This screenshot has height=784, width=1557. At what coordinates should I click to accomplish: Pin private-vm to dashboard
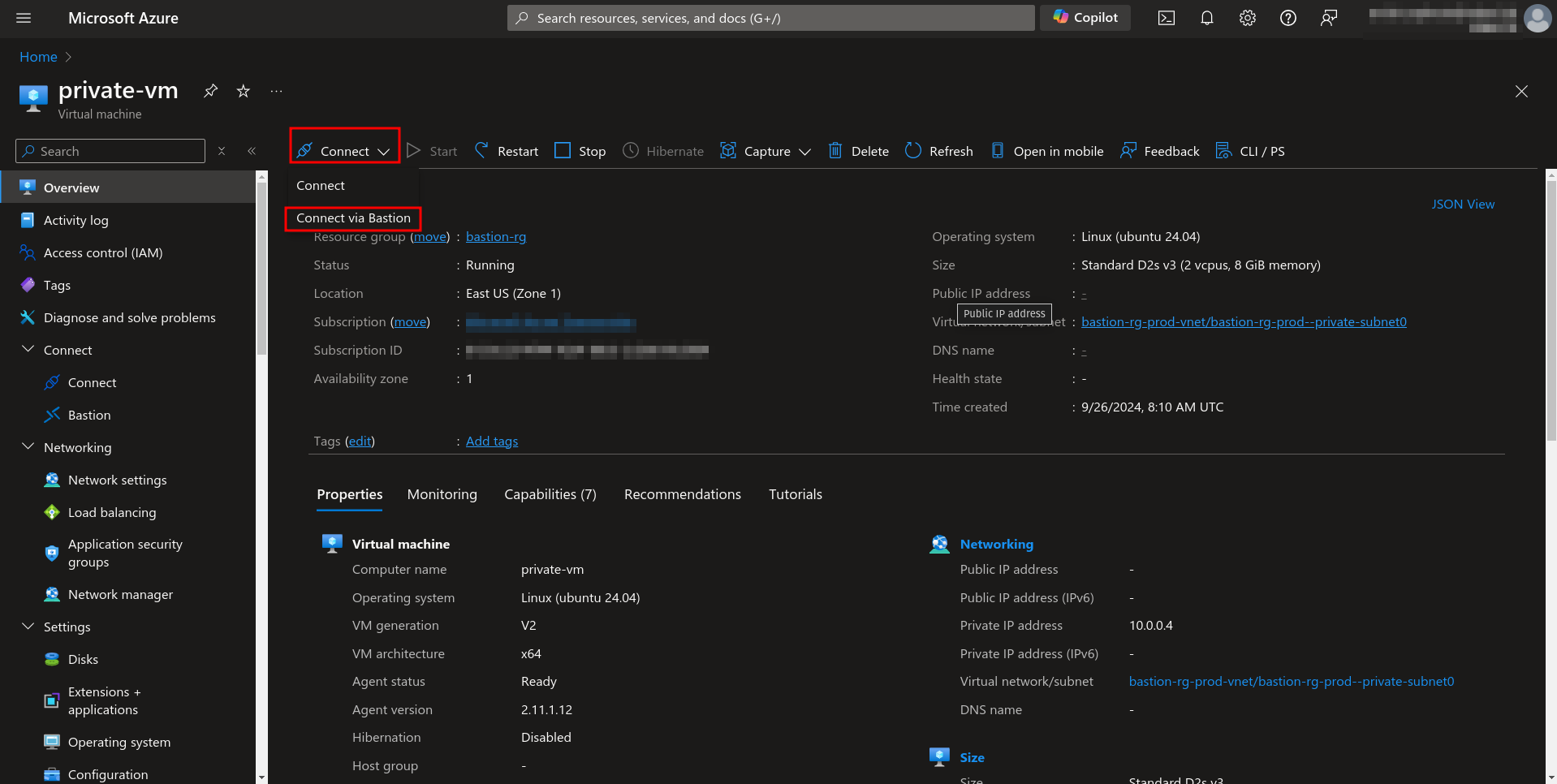(210, 91)
